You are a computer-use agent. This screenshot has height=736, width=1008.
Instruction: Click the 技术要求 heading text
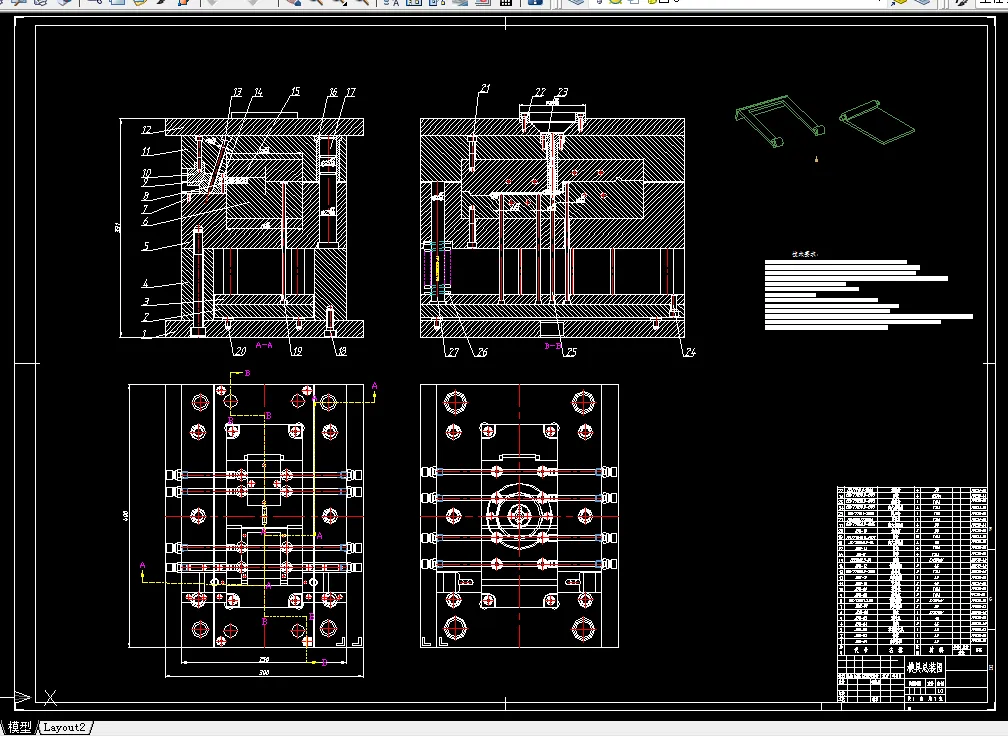click(x=804, y=255)
